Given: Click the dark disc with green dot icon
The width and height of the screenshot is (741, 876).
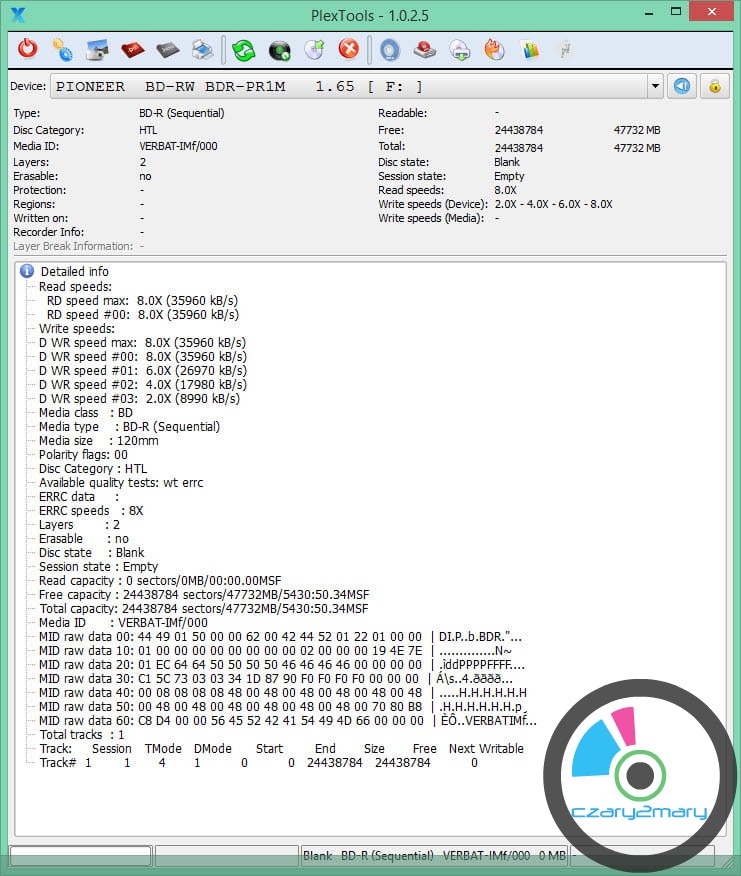Looking at the screenshot, I should [x=280, y=49].
